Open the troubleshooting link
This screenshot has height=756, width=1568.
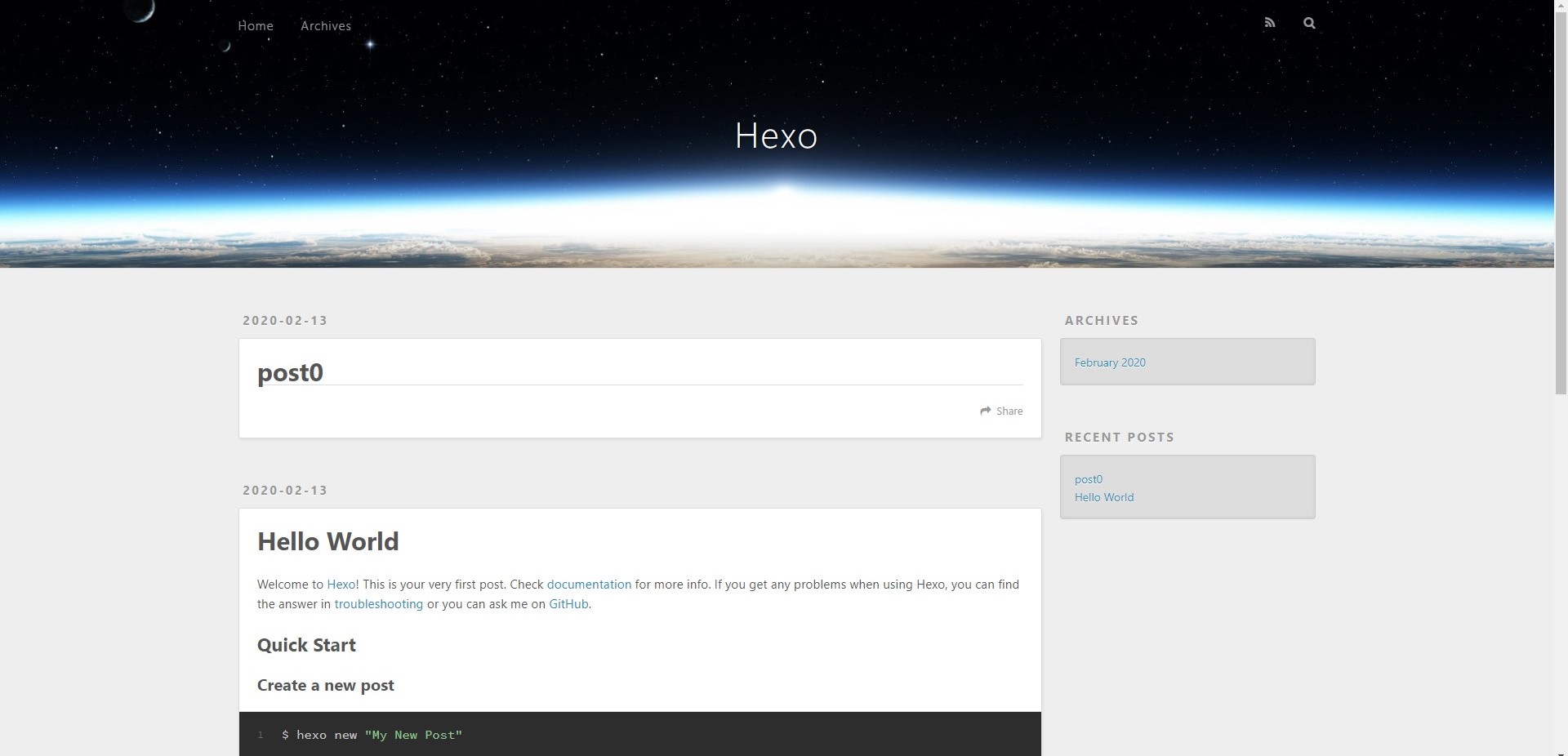[x=379, y=604]
